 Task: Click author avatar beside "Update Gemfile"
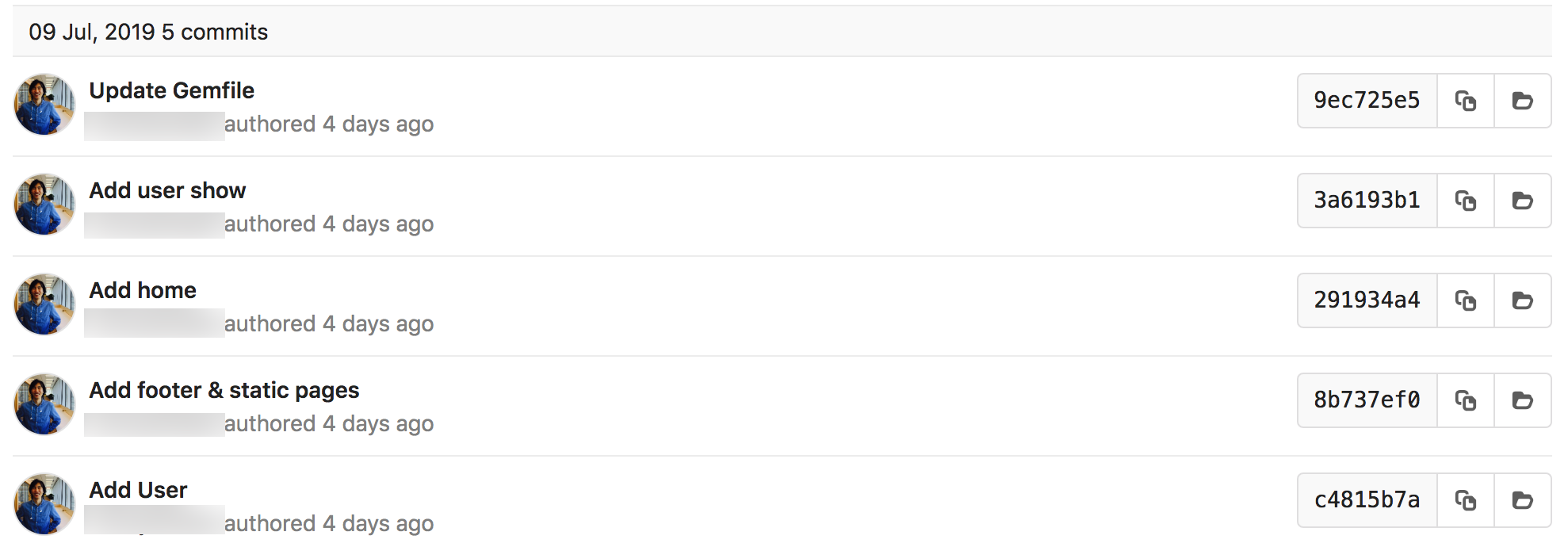(x=44, y=105)
